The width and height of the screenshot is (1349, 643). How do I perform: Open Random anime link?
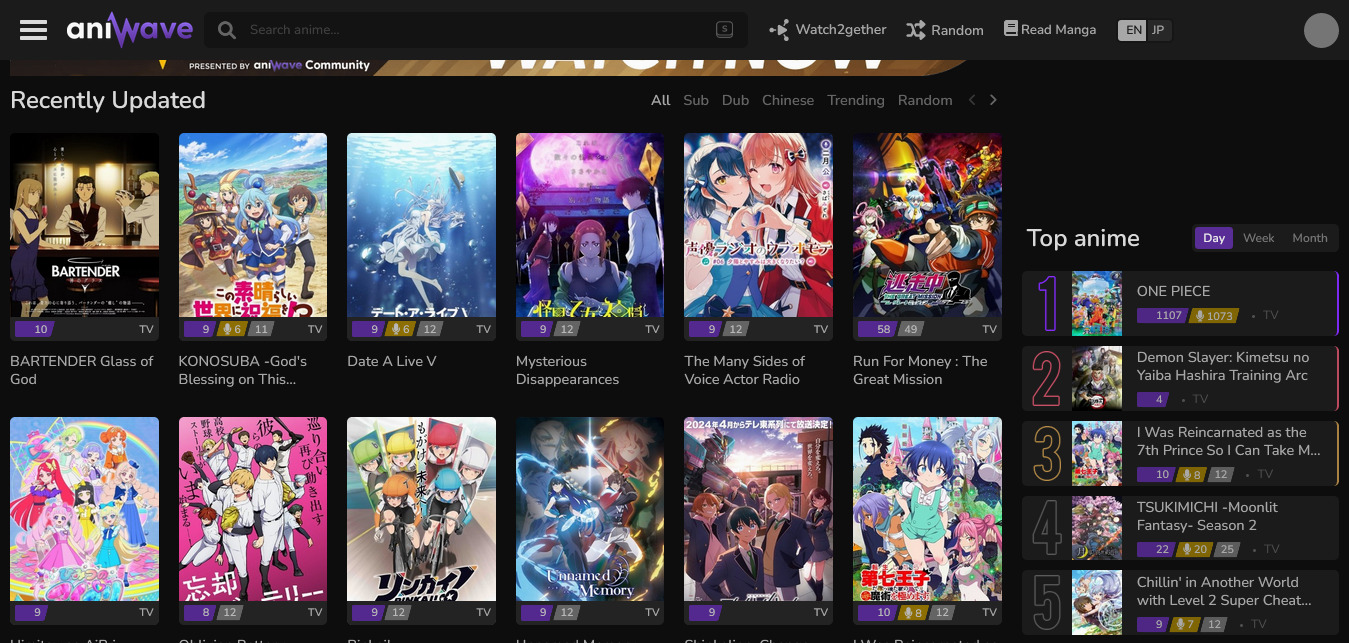[945, 30]
